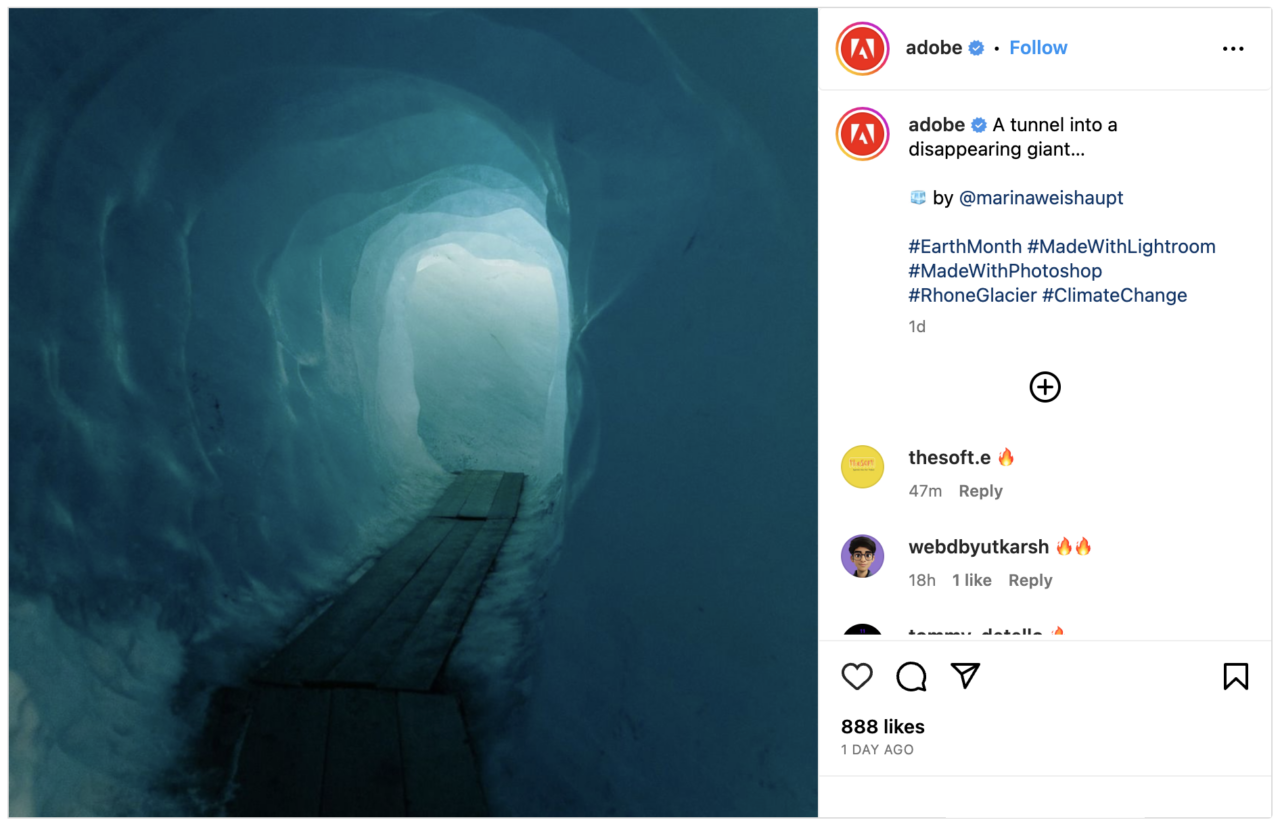The image size is (1280, 824).
Task: Save the post with the bookmark icon
Action: [x=1235, y=677]
